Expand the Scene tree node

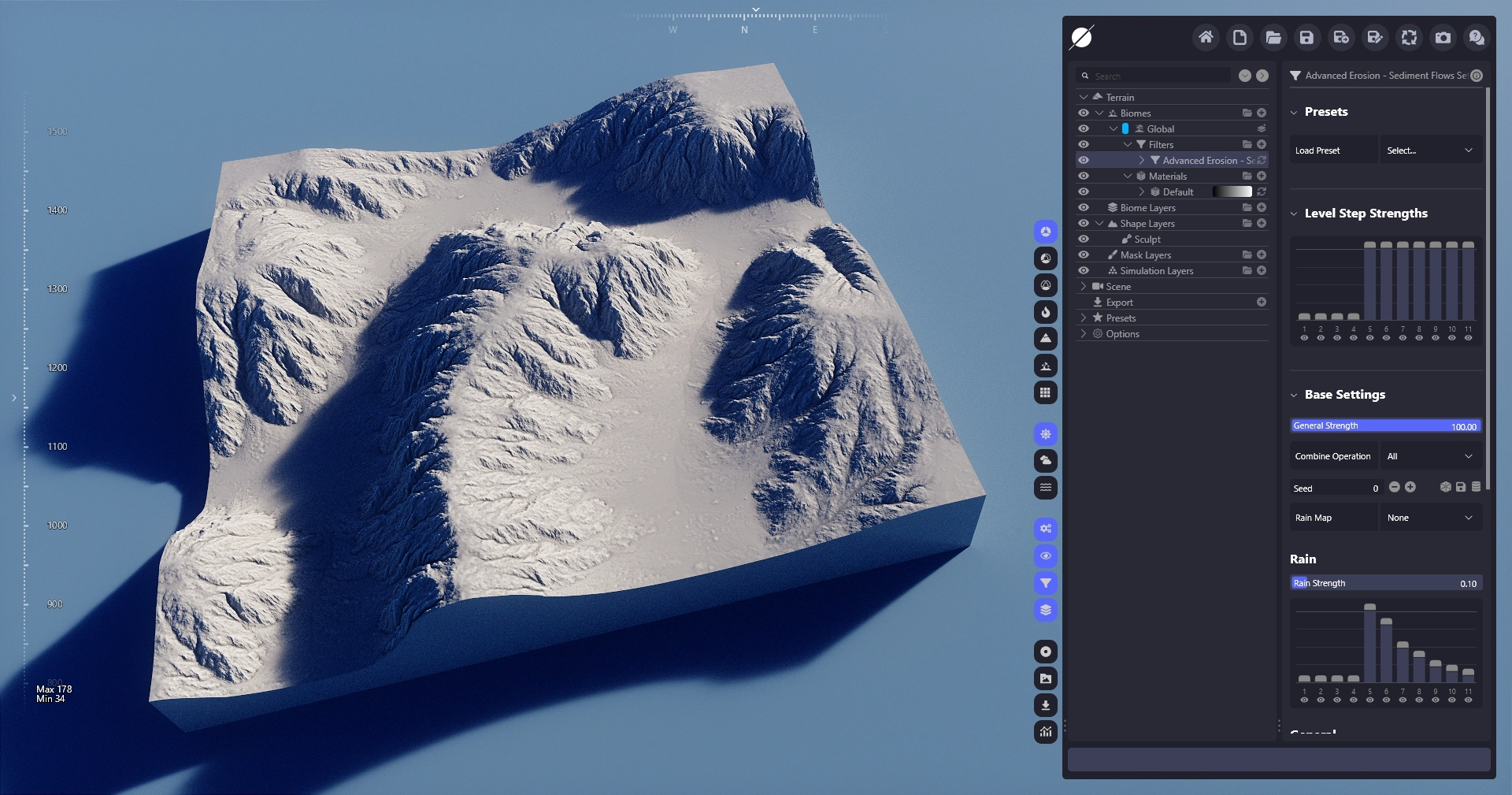coord(1084,286)
